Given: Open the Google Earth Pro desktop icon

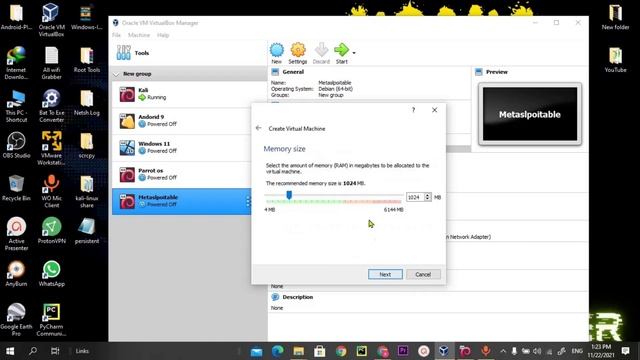Looking at the screenshot, I should [x=16, y=320].
